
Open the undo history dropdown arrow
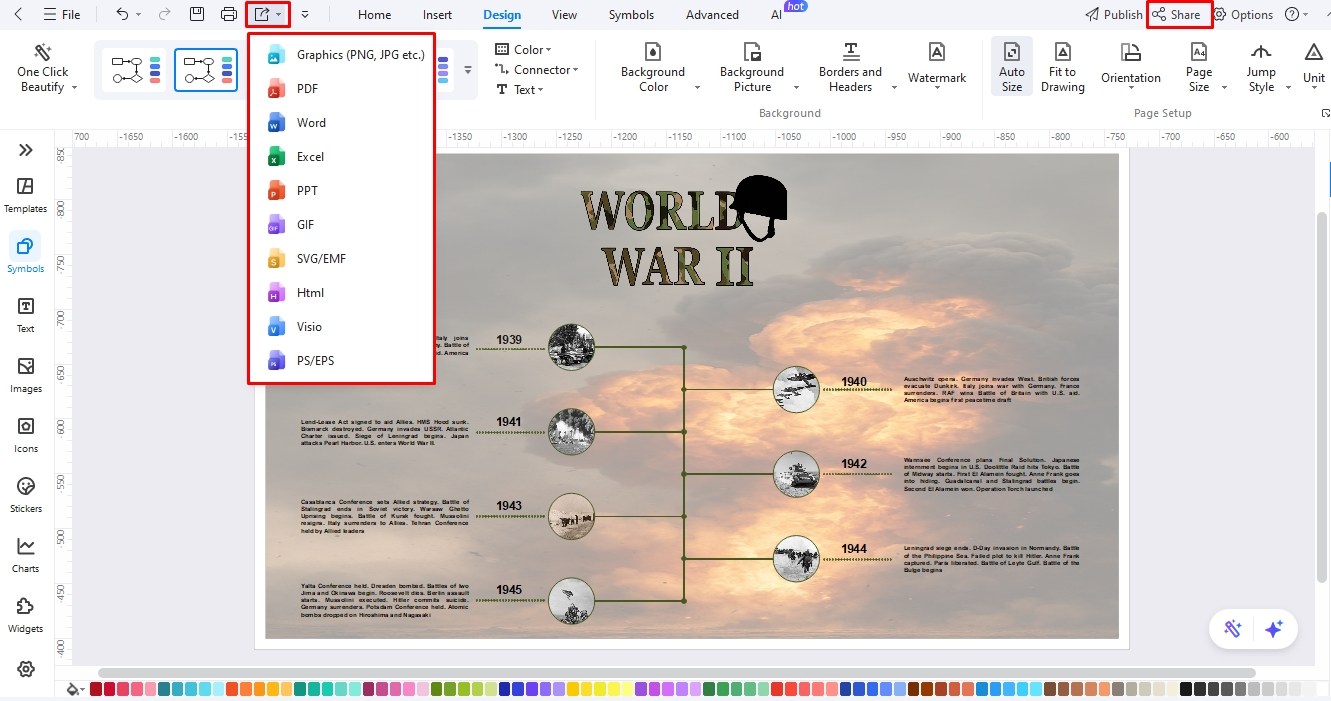(139, 14)
